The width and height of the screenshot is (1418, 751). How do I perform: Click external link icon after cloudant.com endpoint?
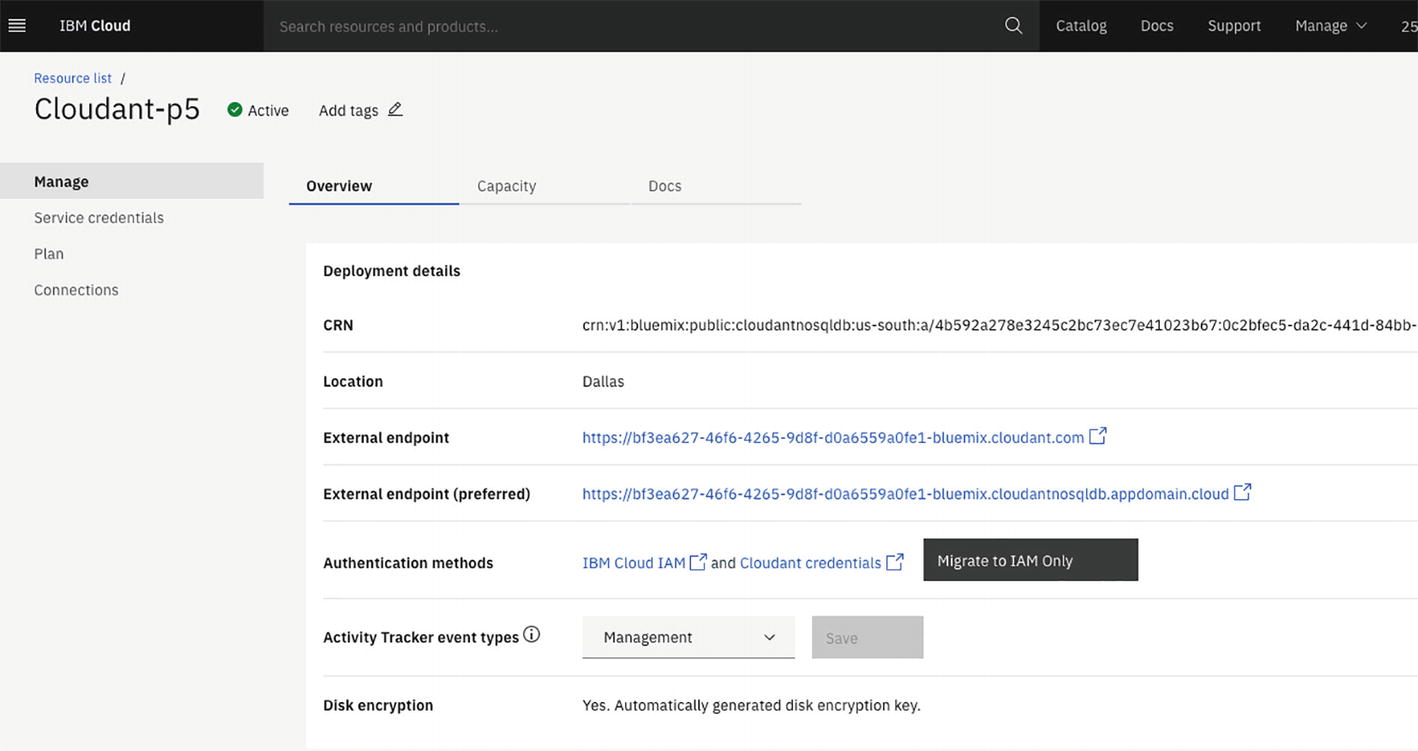pyautogui.click(x=1097, y=436)
